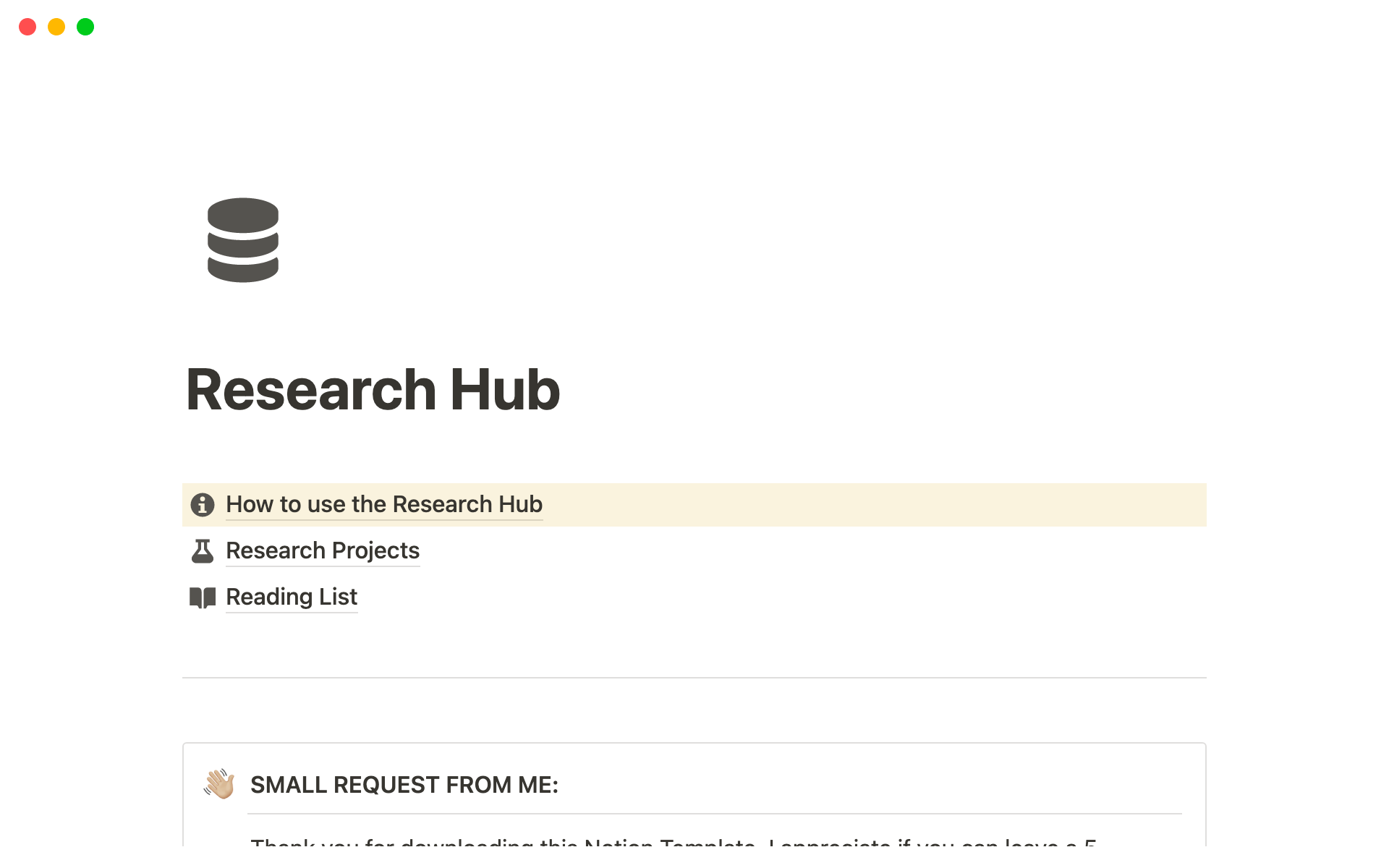This screenshot has width=1389, height=868.
Task: Click the Research Hub page title
Action: click(373, 390)
